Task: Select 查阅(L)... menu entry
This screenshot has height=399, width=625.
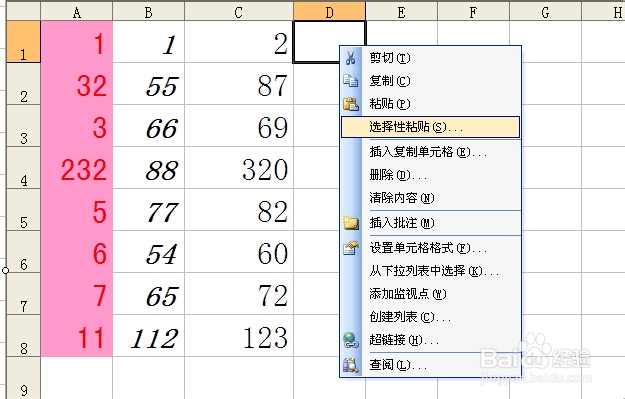Action: 430,365
